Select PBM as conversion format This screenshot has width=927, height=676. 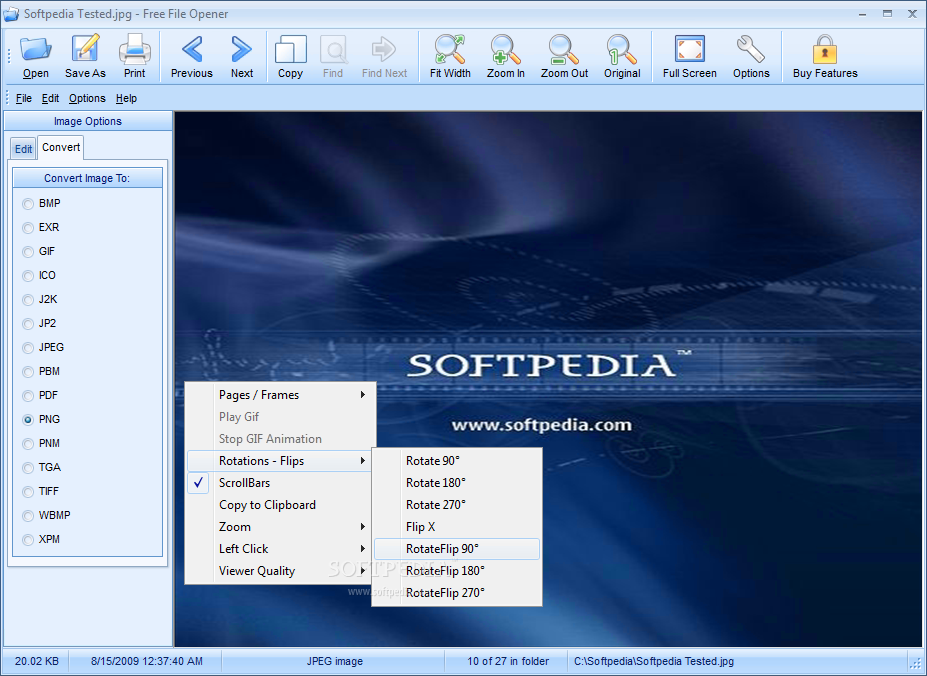(x=28, y=372)
